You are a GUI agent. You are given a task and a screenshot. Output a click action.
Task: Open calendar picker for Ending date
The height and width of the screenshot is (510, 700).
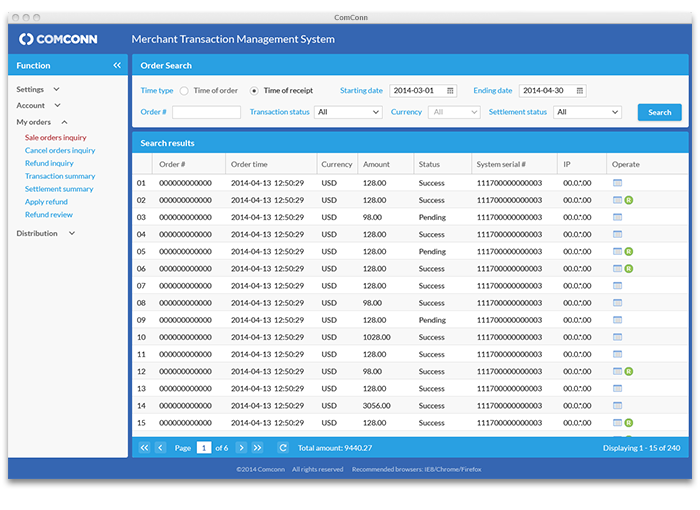580,91
